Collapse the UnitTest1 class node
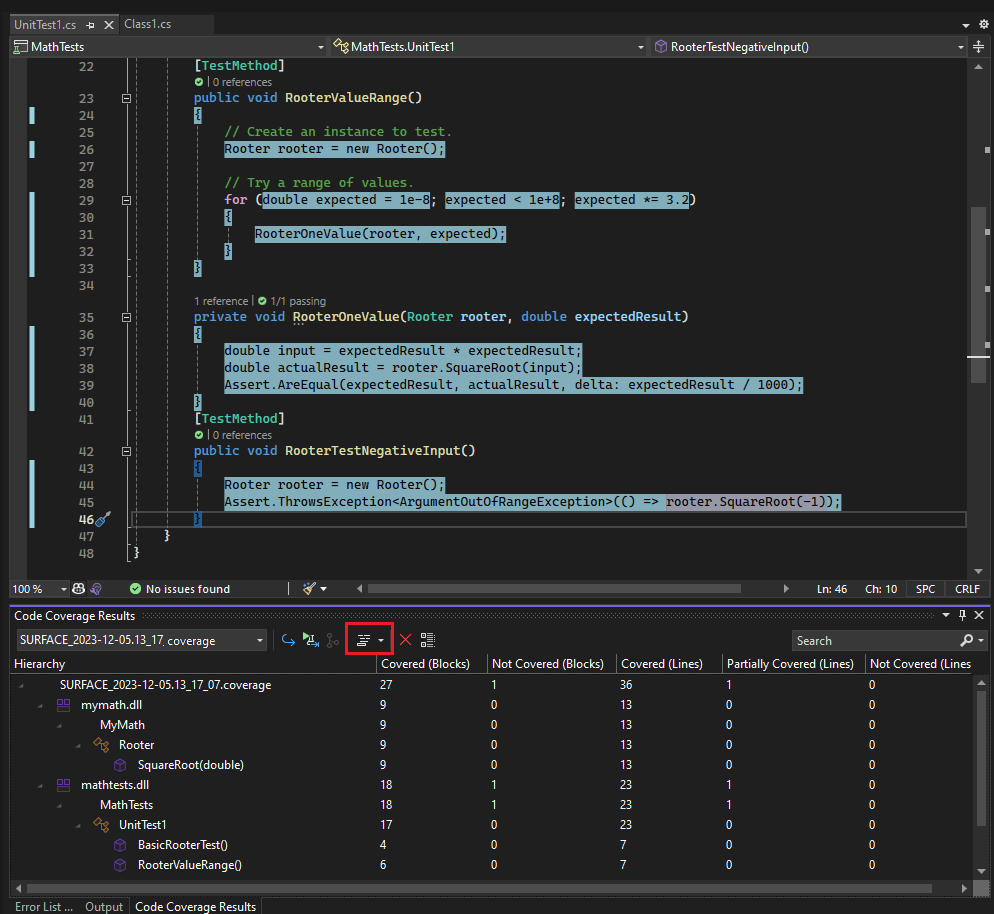Image resolution: width=994 pixels, height=914 pixels. pyautogui.click(x=79, y=825)
